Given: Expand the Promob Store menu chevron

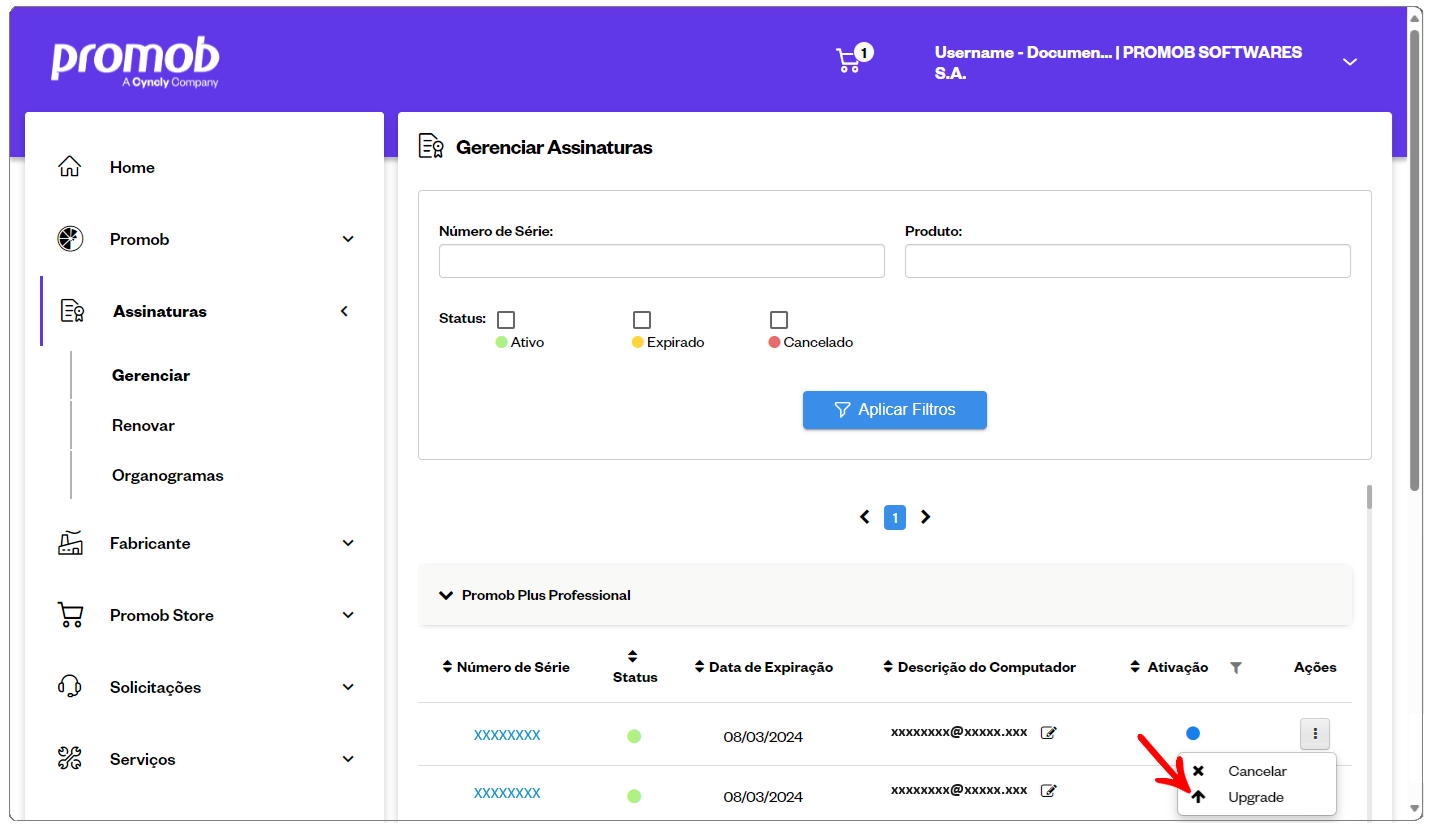Looking at the screenshot, I should tap(348, 615).
